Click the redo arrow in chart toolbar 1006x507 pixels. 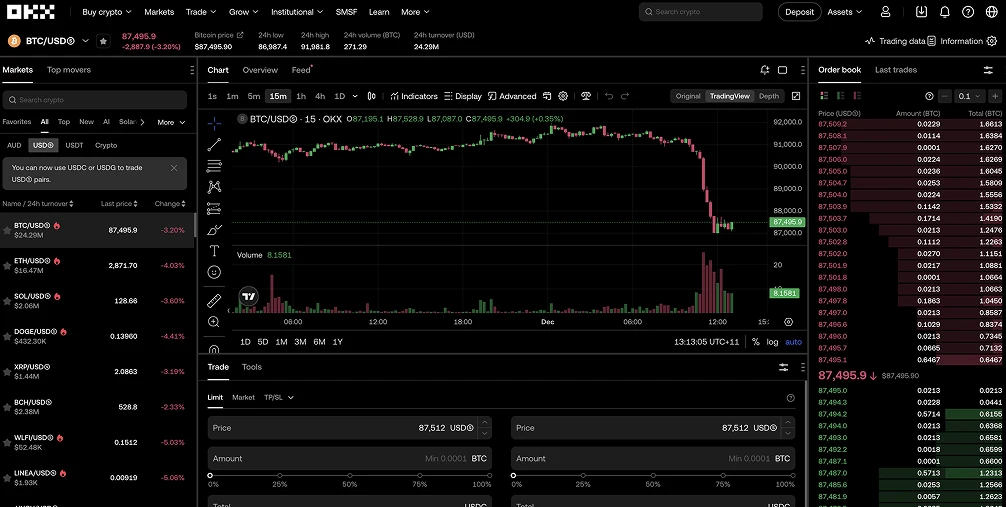[x=625, y=96]
